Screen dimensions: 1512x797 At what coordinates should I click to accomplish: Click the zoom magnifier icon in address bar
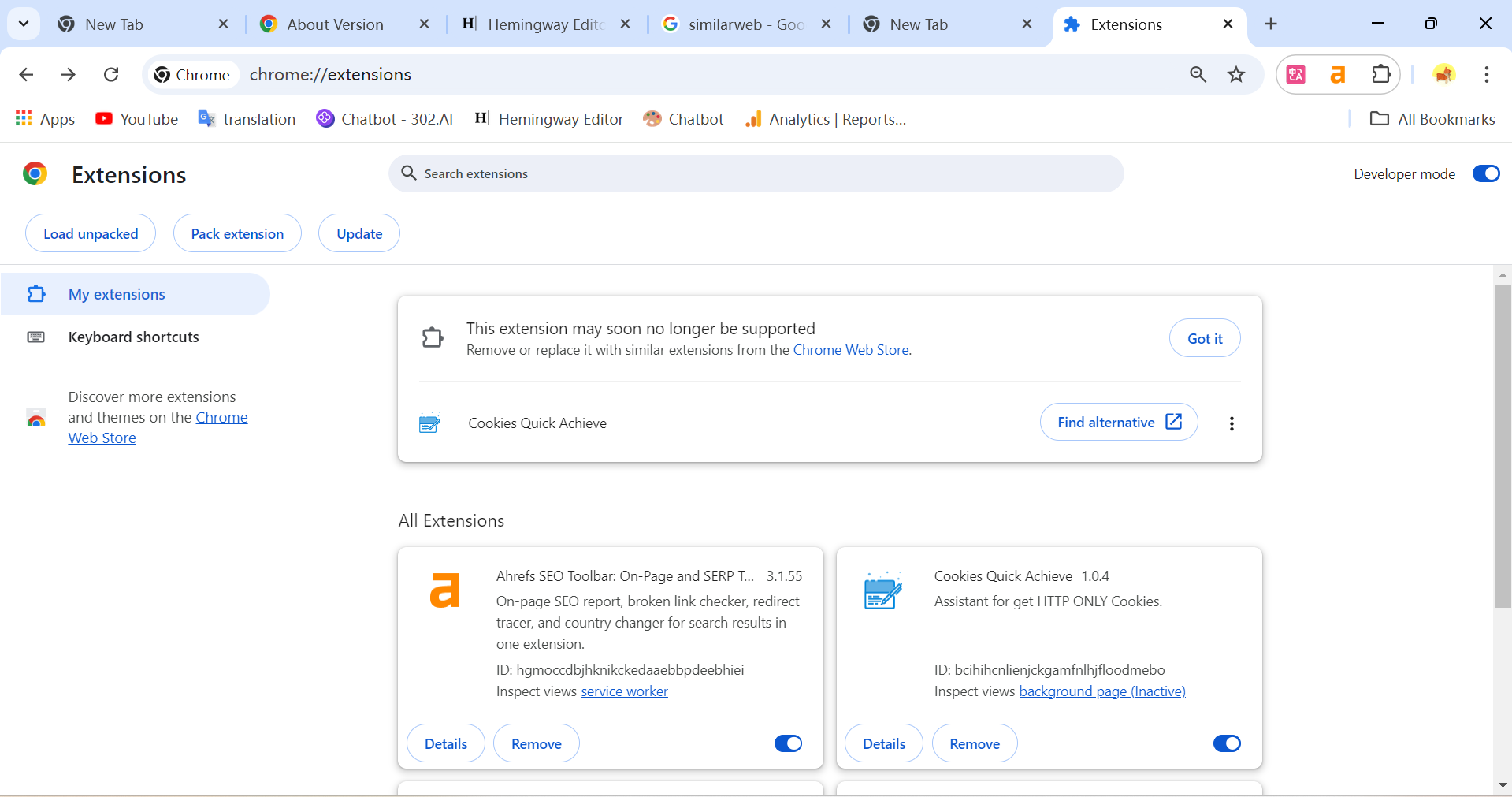pyautogui.click(x=1198, y=74)
